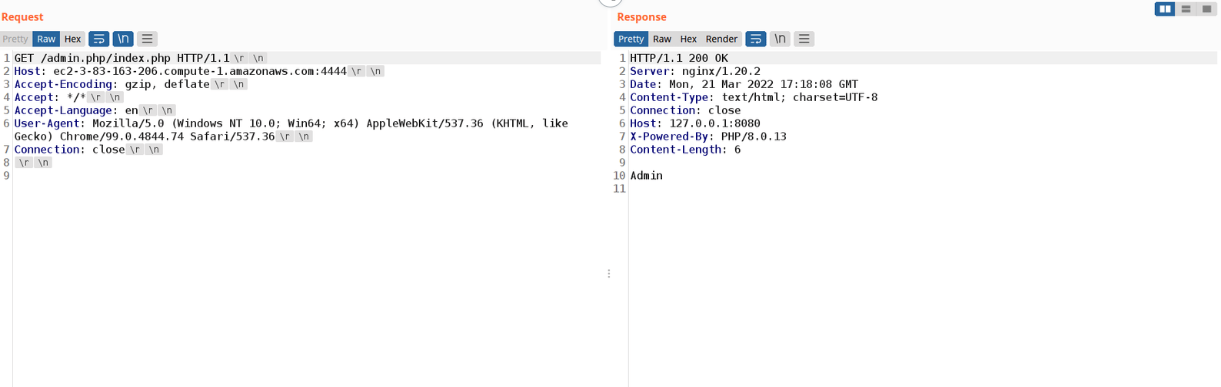Switch Response view to Raw
The height and width of the screenshot is (387, 1221).
[x=662, y=39]
